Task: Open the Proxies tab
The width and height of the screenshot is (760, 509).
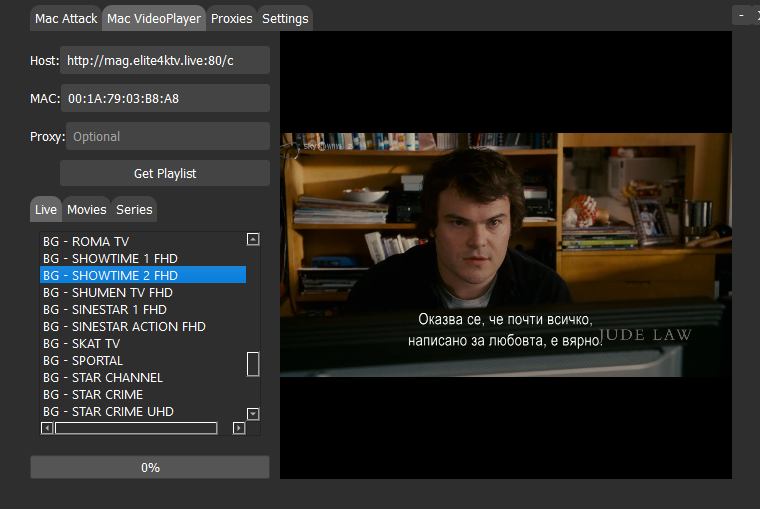Action: pos(232,18)
